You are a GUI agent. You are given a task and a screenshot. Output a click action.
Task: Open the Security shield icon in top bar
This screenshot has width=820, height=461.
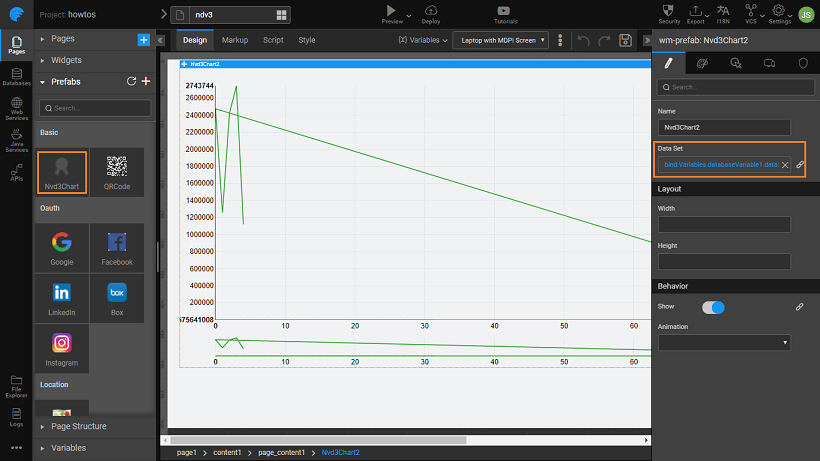[669, 13]
